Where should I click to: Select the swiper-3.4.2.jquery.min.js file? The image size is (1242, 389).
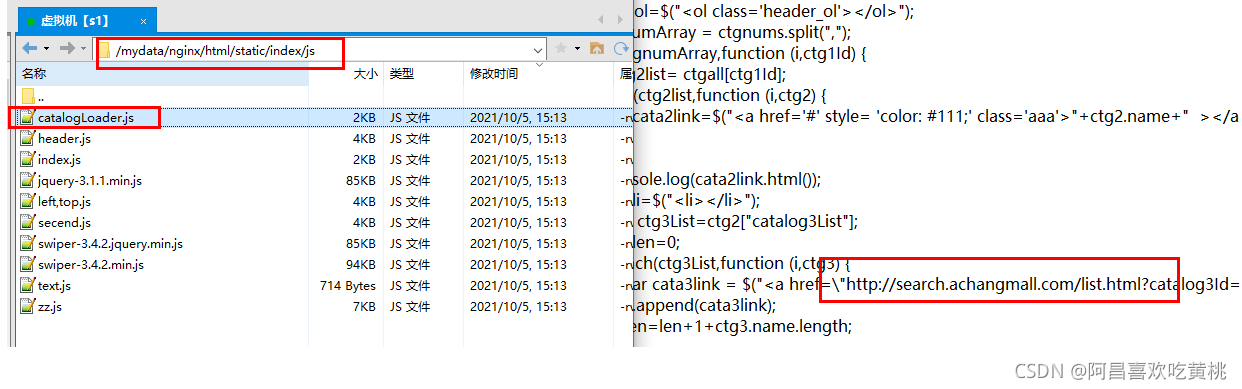(110, 244)
